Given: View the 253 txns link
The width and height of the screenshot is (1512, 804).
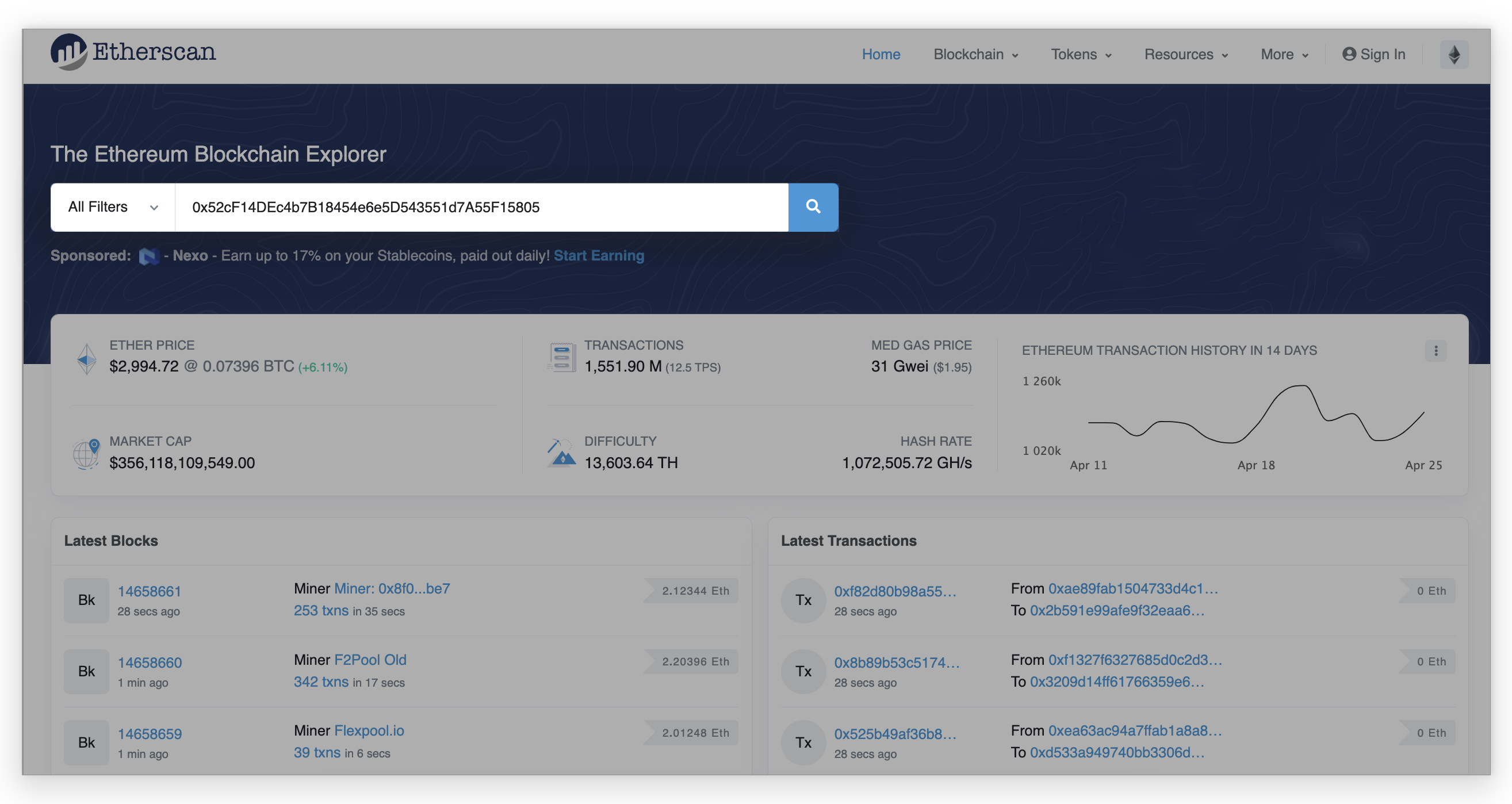Looking at the screenshot, I should tap(321, 610).
